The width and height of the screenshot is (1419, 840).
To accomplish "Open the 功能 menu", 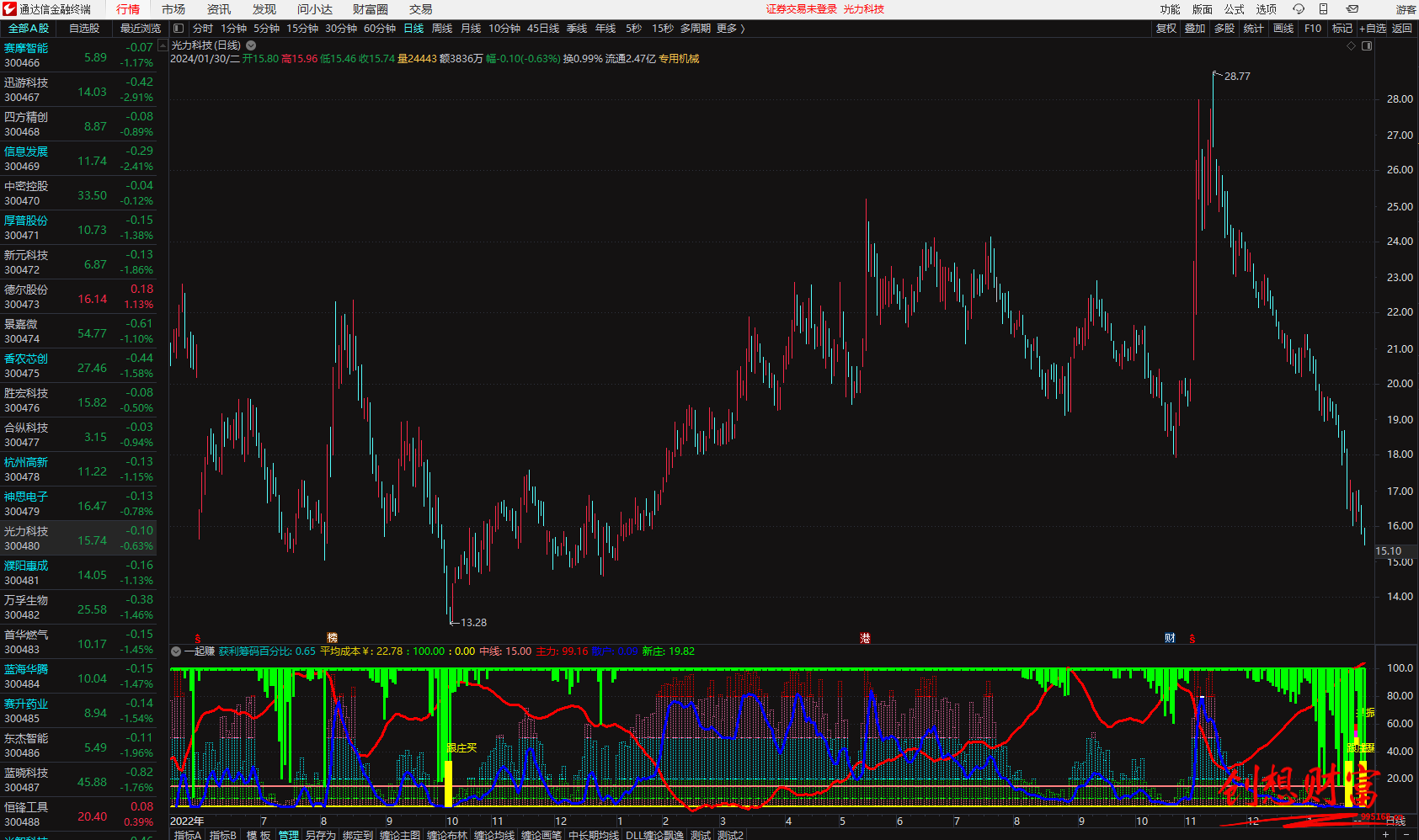I will point(1171,9).
